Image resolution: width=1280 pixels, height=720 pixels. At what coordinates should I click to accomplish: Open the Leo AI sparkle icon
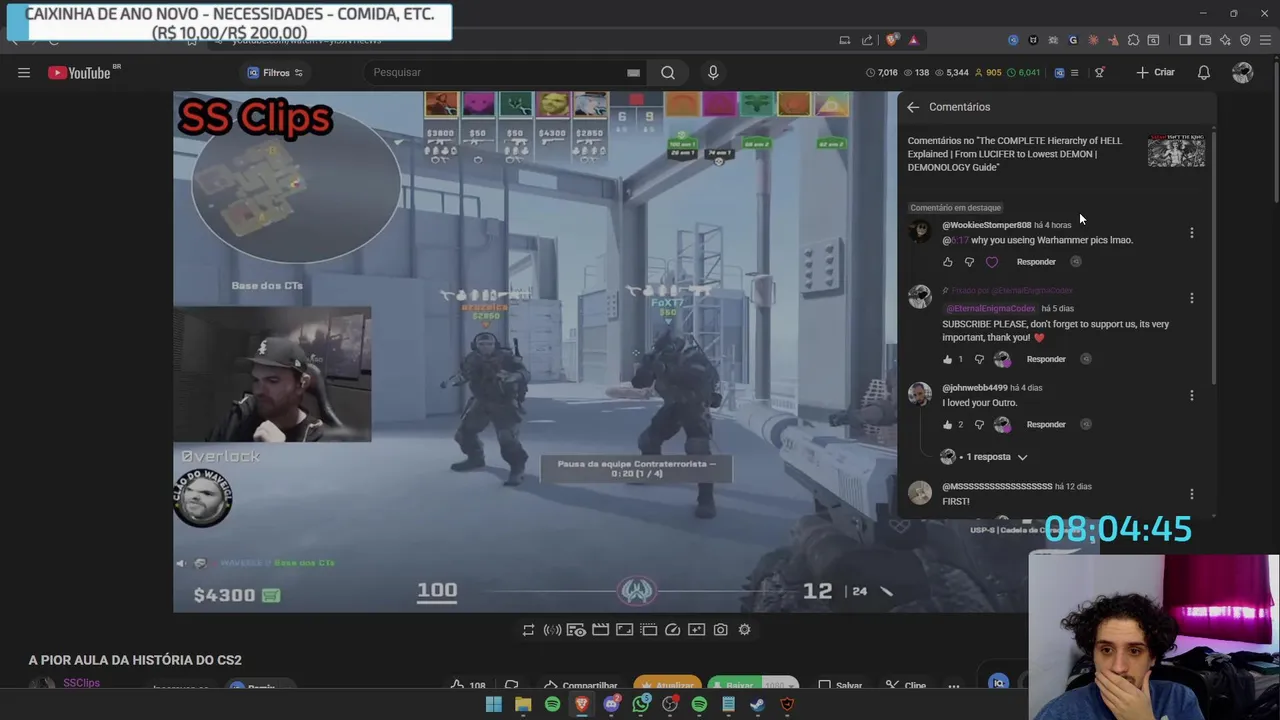click(1225, 40)
